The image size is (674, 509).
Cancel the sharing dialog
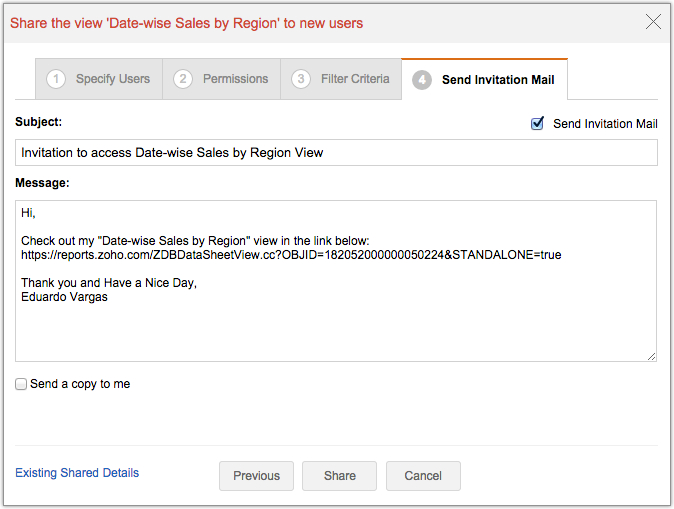[423, 476]
